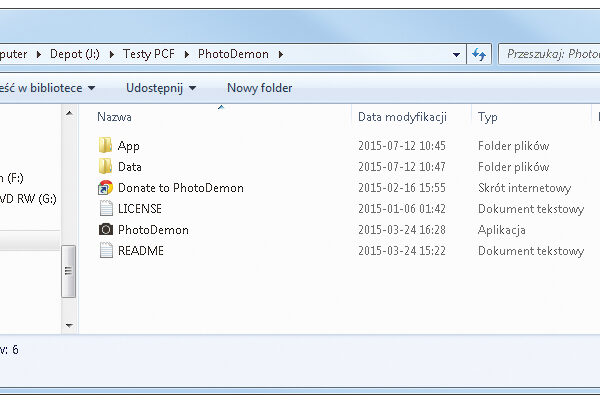The width and height of the screenshot is (600, 402).
Task: Click the Nowy folder button
Action: pyautogui.click(x=259, y=88)
